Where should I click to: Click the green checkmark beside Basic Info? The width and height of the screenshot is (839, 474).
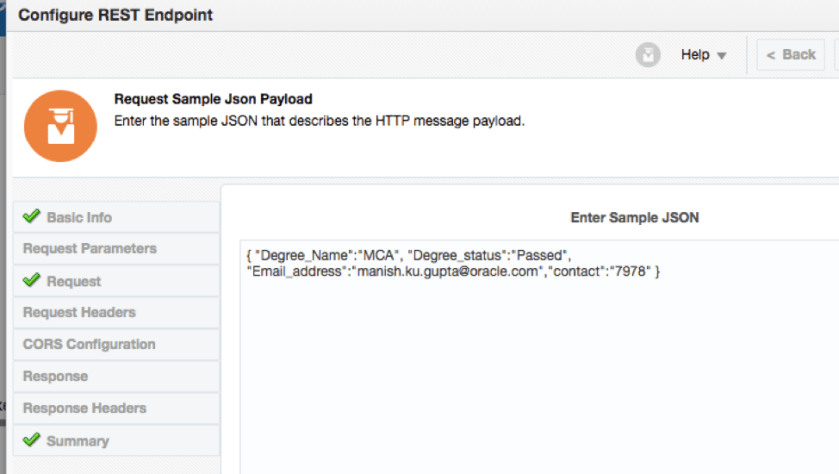point(31,216)
